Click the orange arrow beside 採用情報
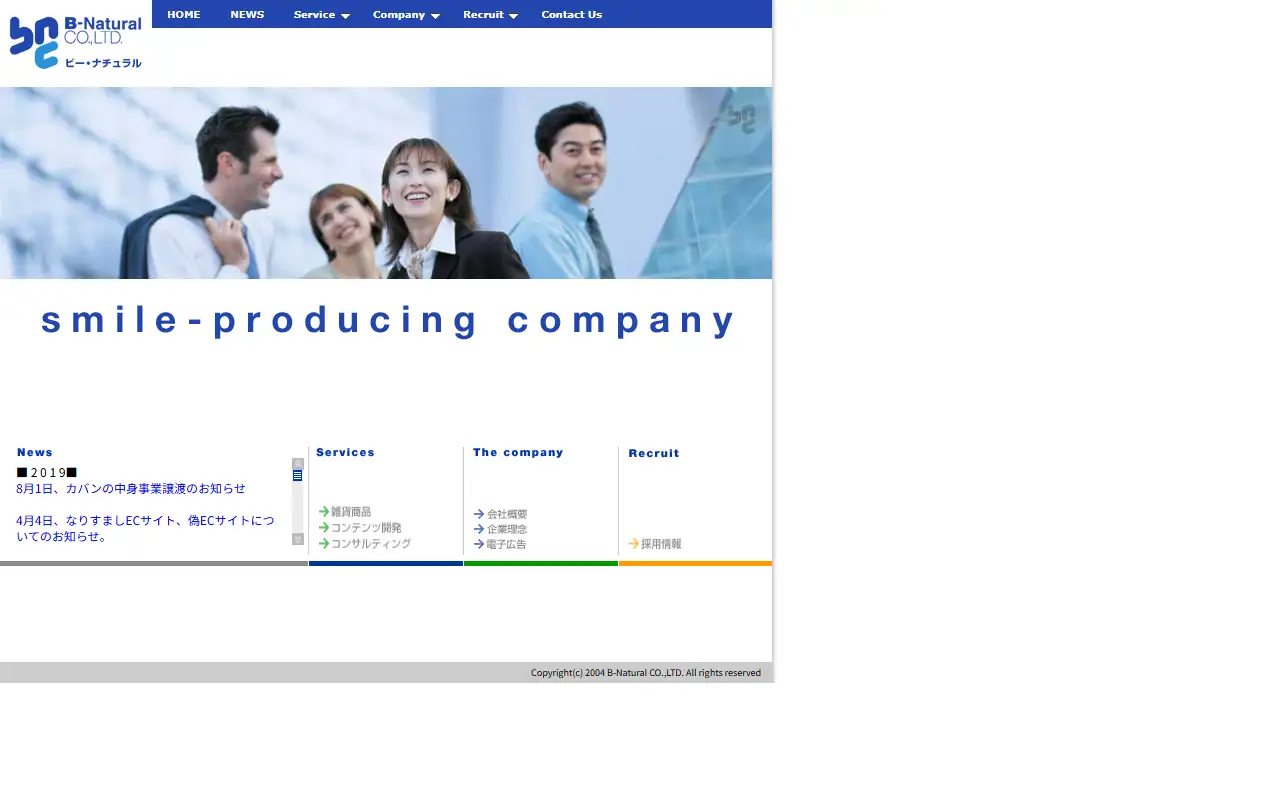The width and height of the screenshot is (1280, 800). click(x=634, y=544)
